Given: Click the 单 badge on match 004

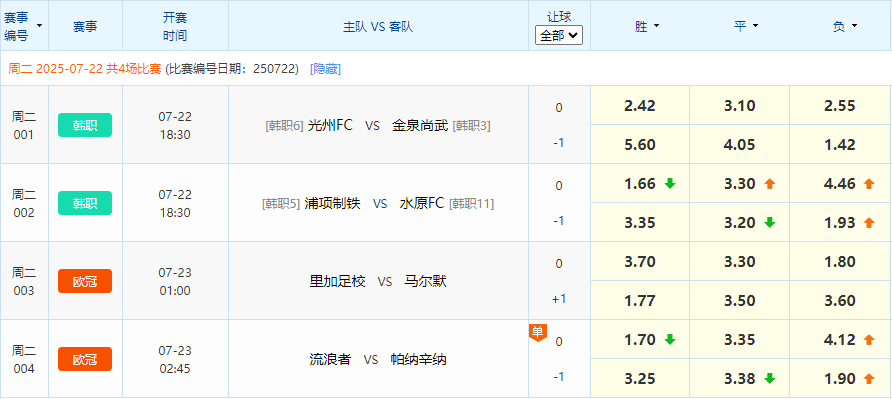Looking at the screenshot, I should coord(538,332).
